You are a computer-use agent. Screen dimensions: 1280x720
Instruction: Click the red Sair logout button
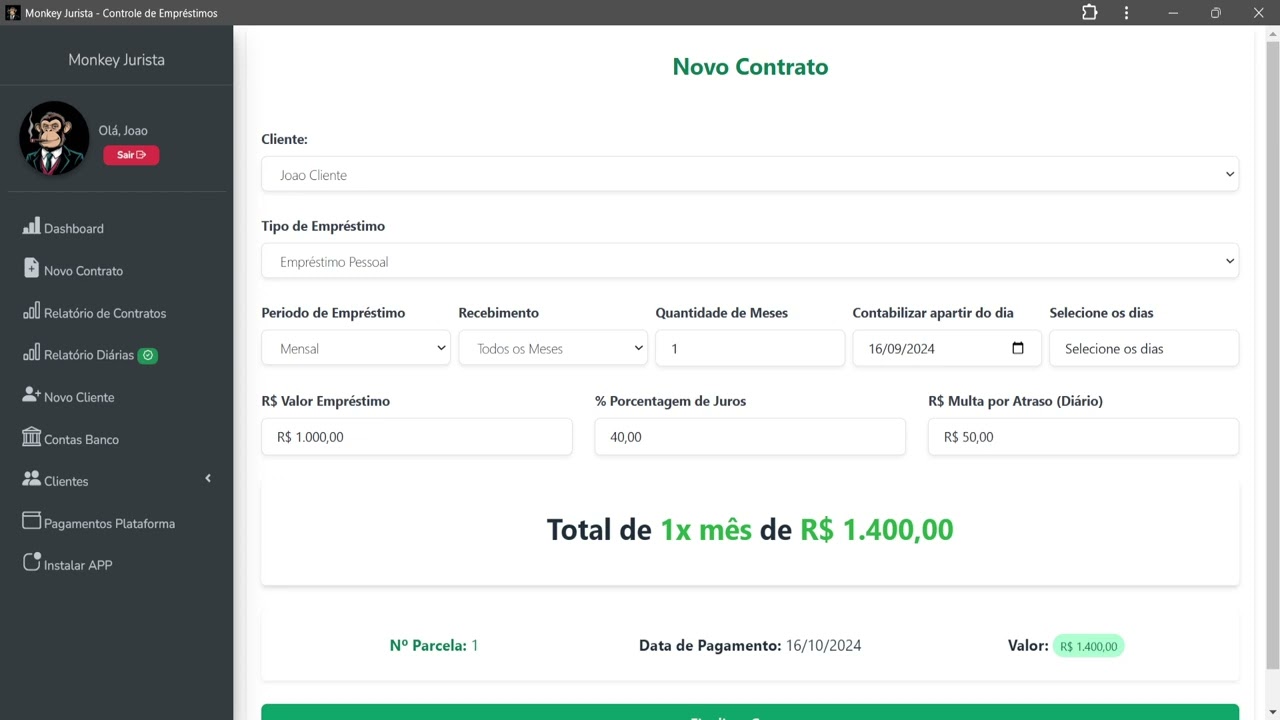(x=131, y=155)
